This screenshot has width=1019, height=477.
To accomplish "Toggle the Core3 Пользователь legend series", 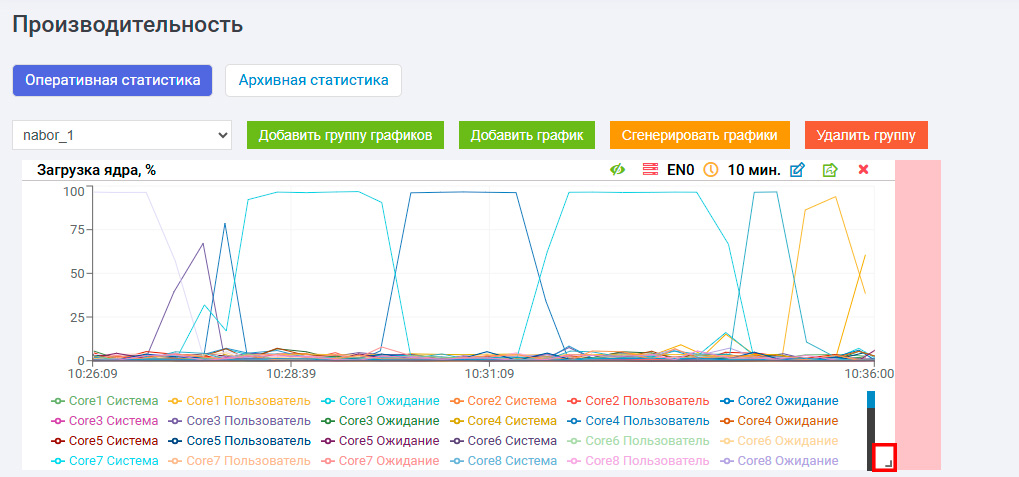I will pos(239,421).
